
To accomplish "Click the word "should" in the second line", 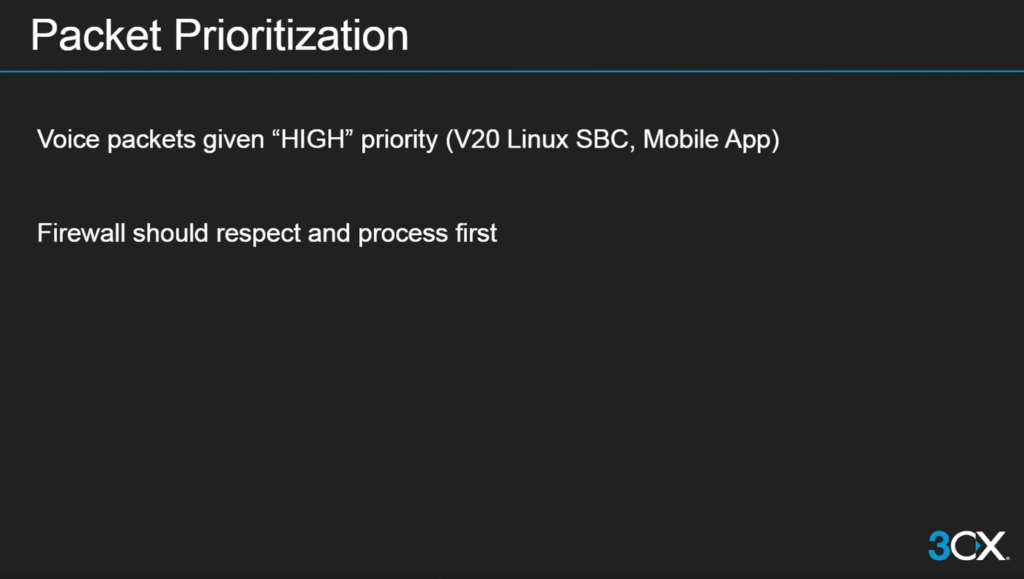I will pyautogui.click(x=166, y=233).
